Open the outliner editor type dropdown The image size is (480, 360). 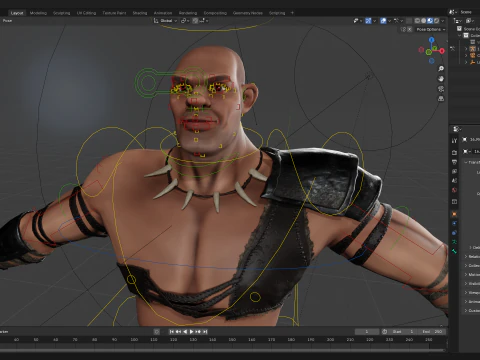coord(458,21)
